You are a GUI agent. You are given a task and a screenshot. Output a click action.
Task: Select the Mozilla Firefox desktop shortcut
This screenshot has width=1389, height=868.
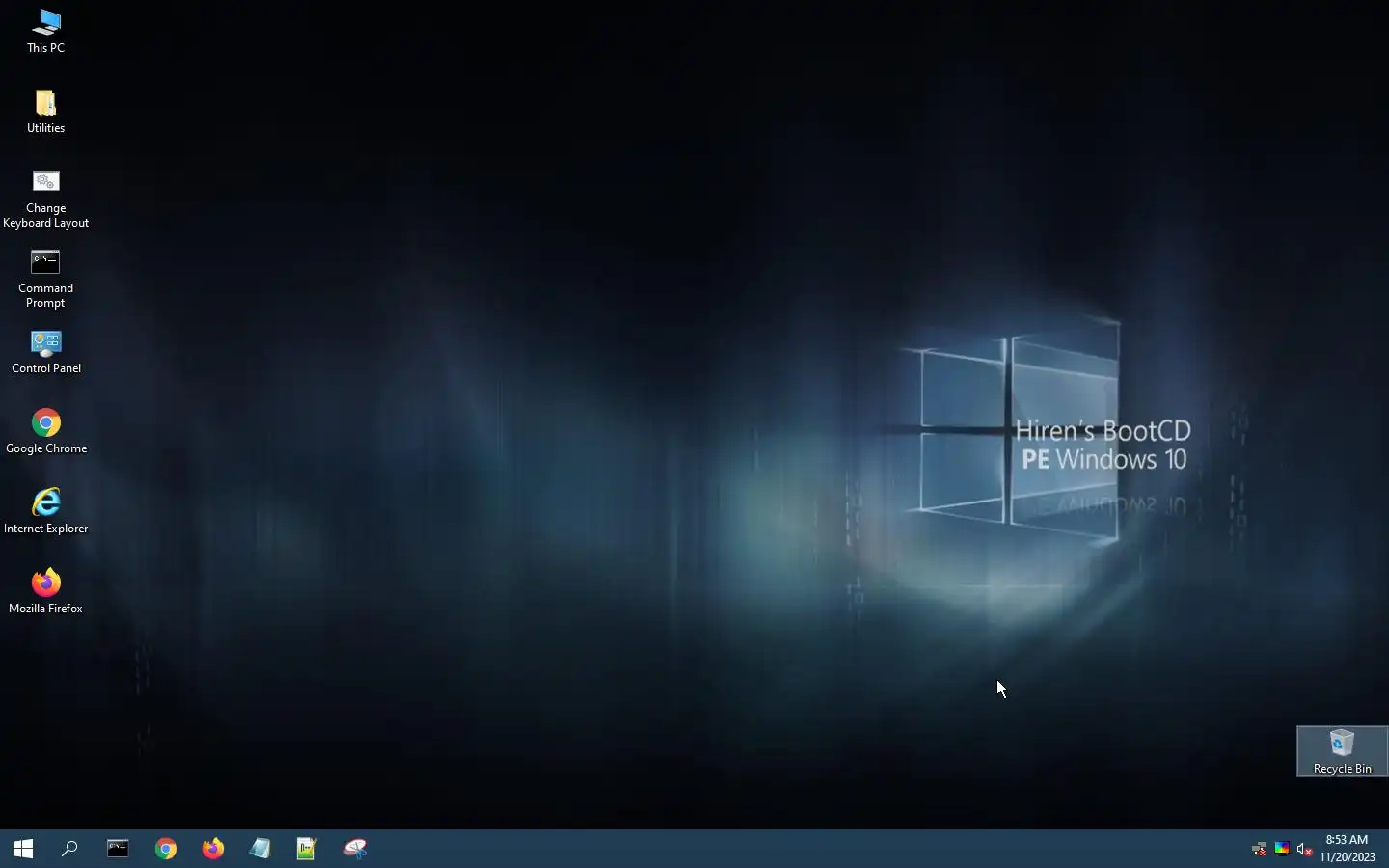[45, 592]
